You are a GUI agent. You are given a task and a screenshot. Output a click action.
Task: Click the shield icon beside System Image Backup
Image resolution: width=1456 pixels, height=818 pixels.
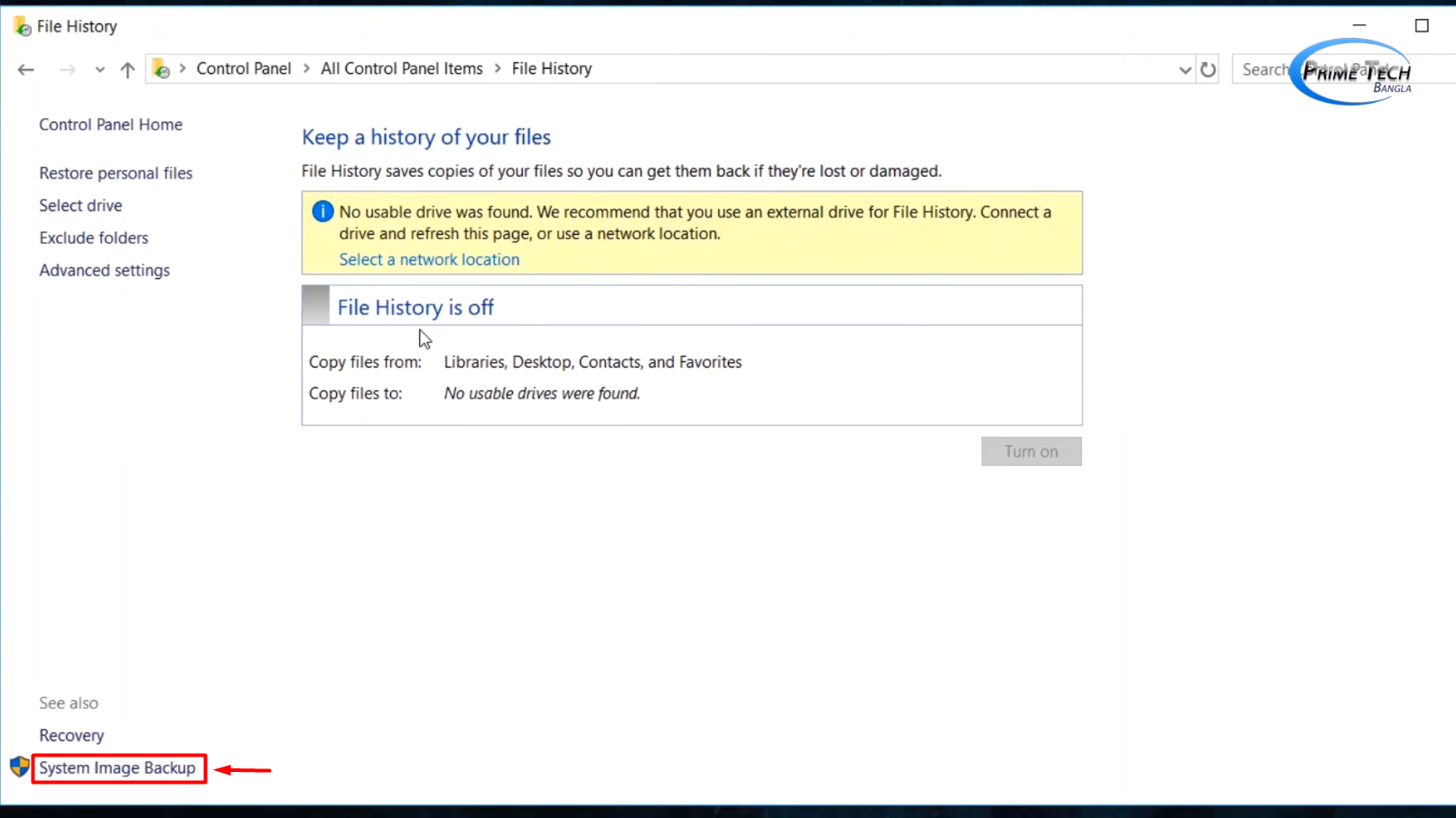click(19, 767)
